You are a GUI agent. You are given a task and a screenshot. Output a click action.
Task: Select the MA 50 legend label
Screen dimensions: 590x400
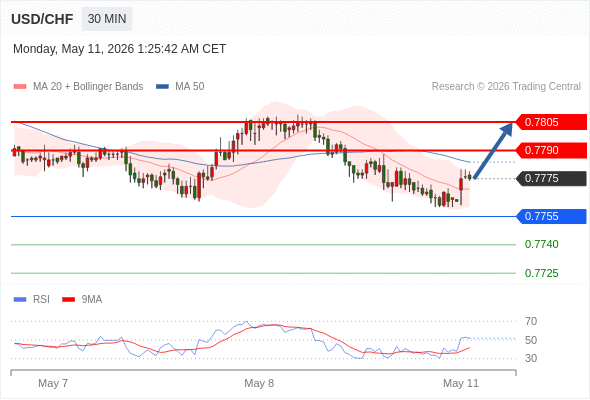(190, 87)
